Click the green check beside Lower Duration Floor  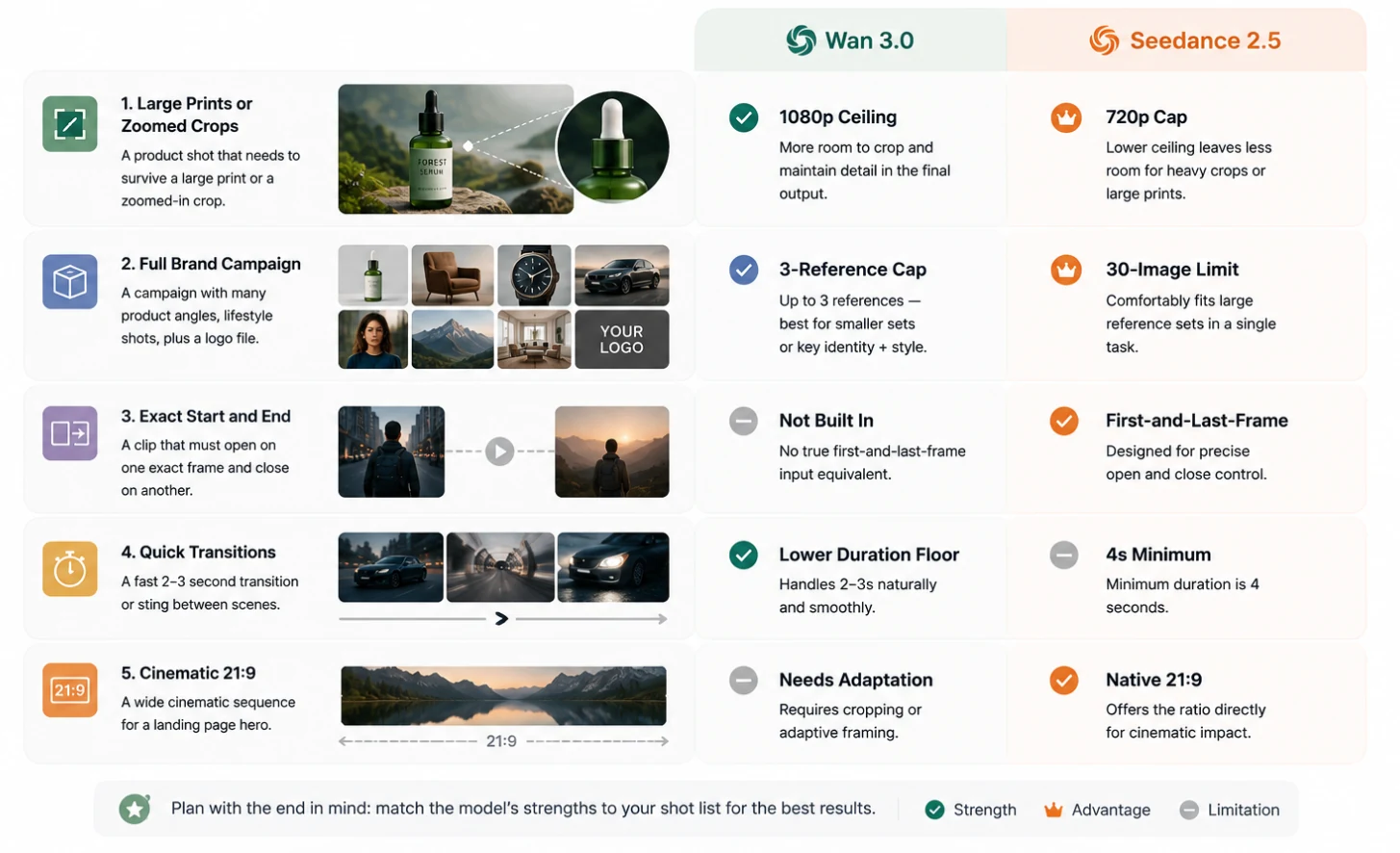pos(743,555)
